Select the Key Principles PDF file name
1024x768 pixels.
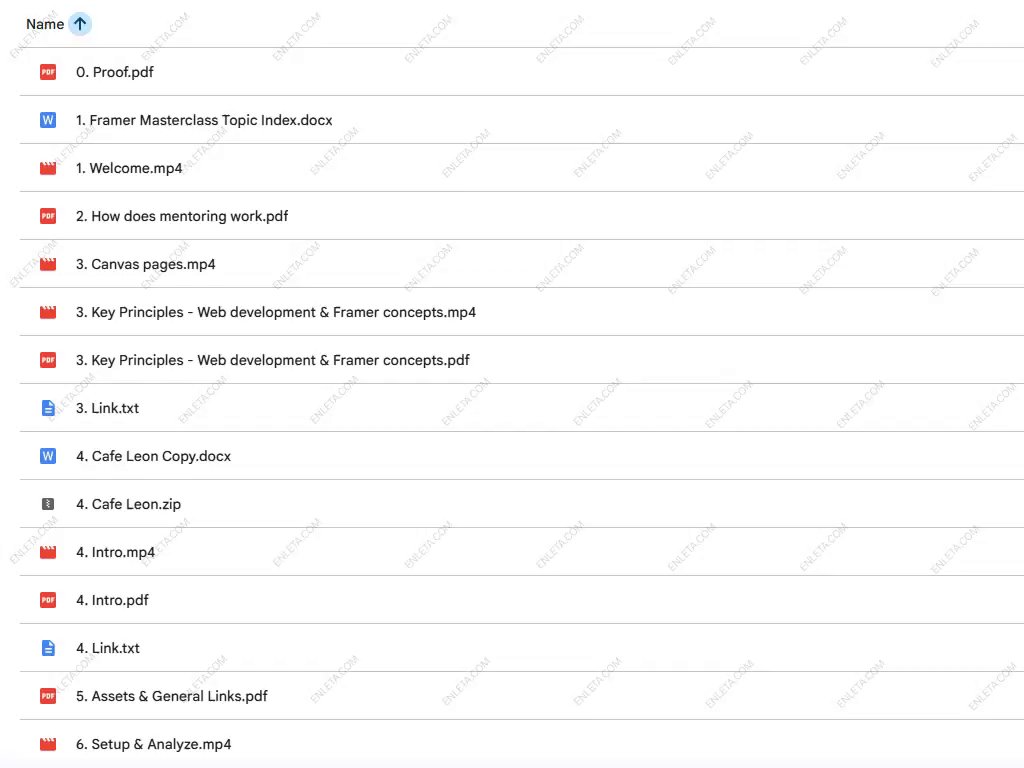272,360
